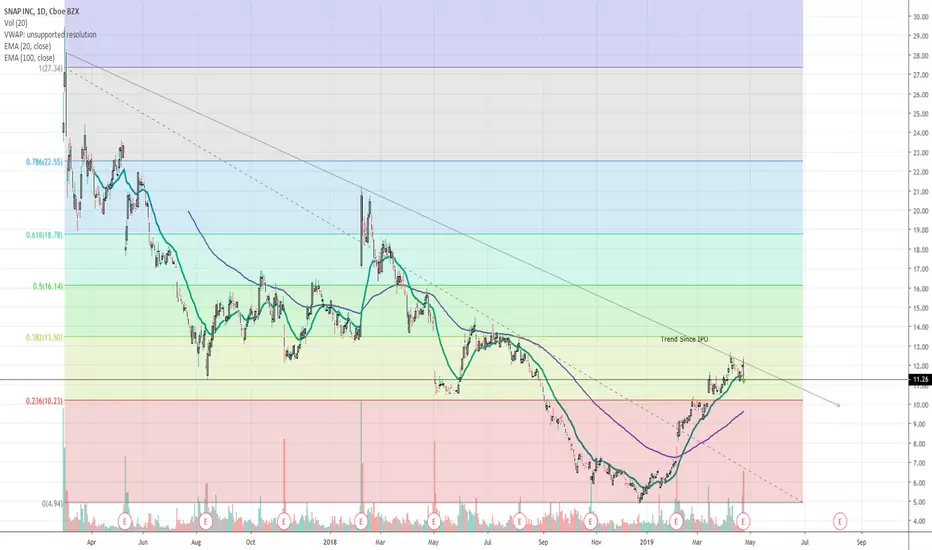Click the Aug label on the time axis
The height and width of the screenshot is (550, 932).
coord(197,542)
